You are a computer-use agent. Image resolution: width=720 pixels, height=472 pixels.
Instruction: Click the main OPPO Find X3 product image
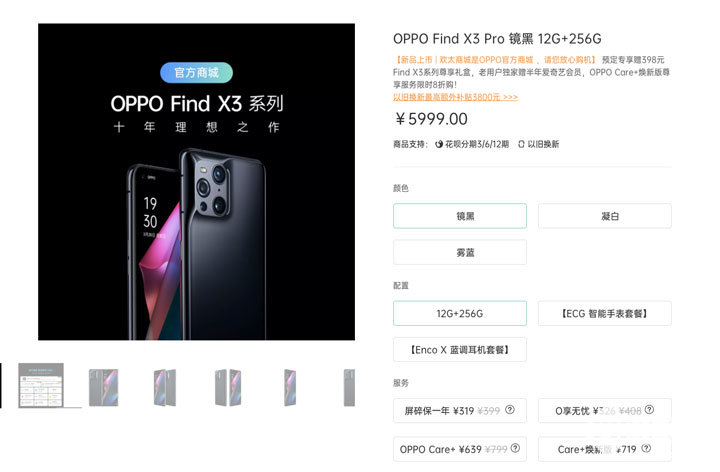[197, 182]
